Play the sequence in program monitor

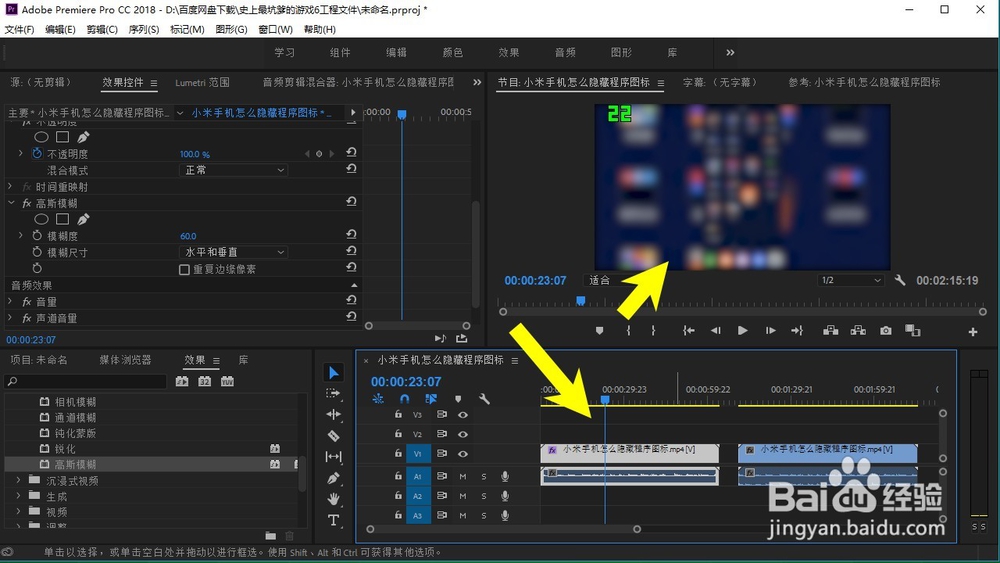coord(742,330)
